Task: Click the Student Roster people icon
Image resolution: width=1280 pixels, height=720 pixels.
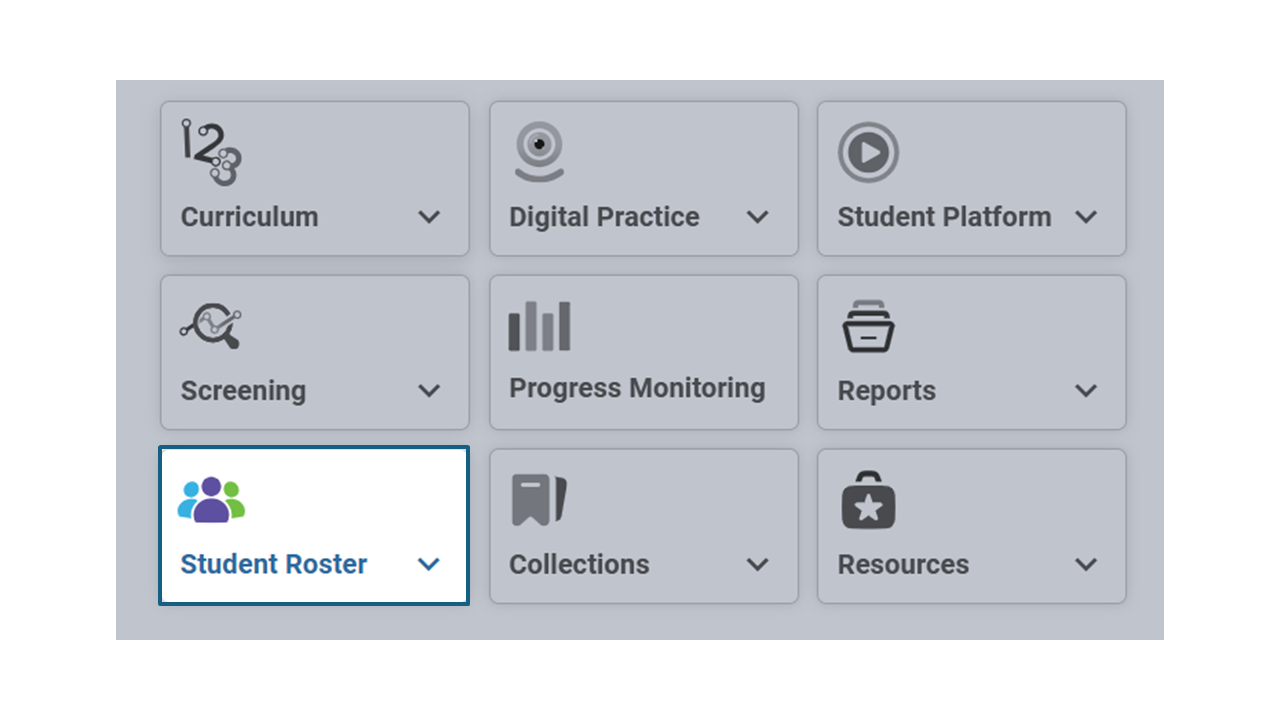Action: point(212,500)
